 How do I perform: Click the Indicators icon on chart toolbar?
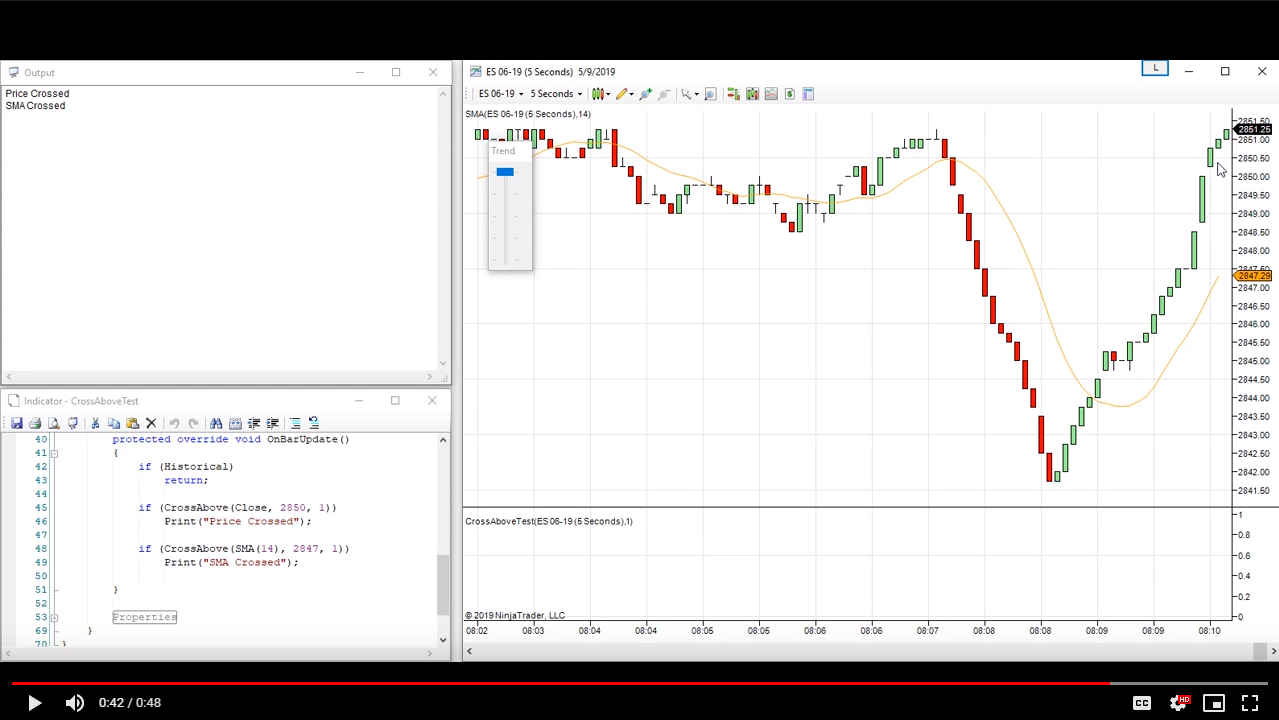click(x=771, y=94)
